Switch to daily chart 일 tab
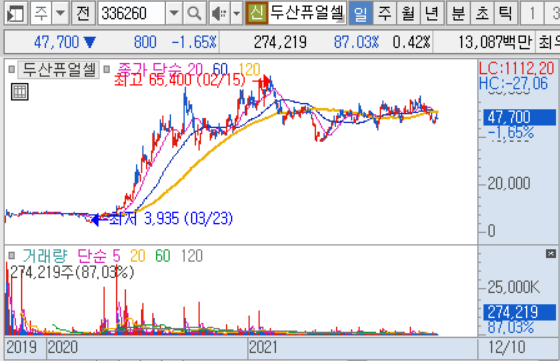The width and height of the screenshot is (560, 361). [360, 13]
